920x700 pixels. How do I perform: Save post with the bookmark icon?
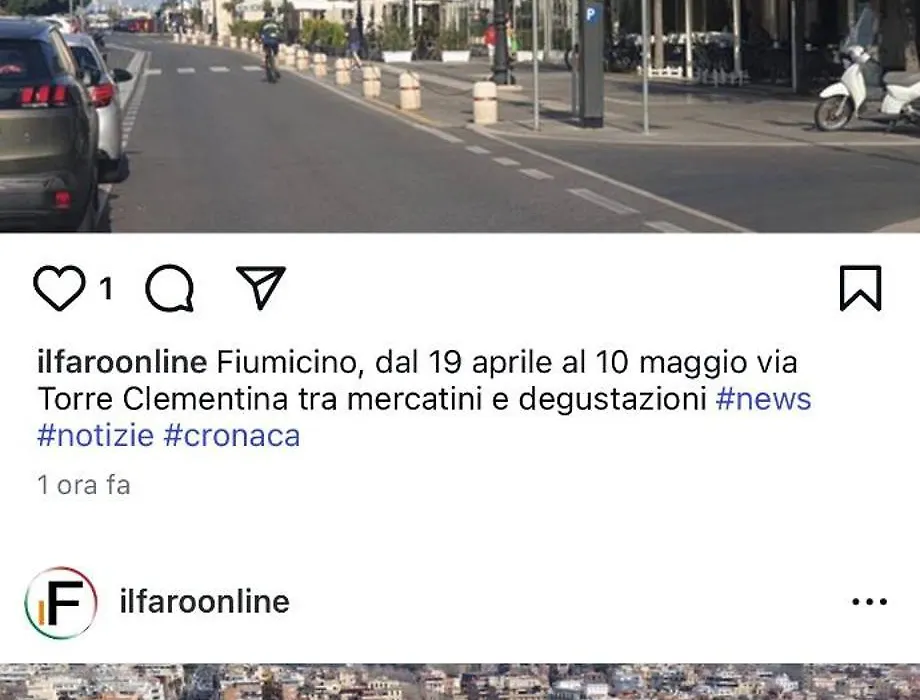[860, 288]
